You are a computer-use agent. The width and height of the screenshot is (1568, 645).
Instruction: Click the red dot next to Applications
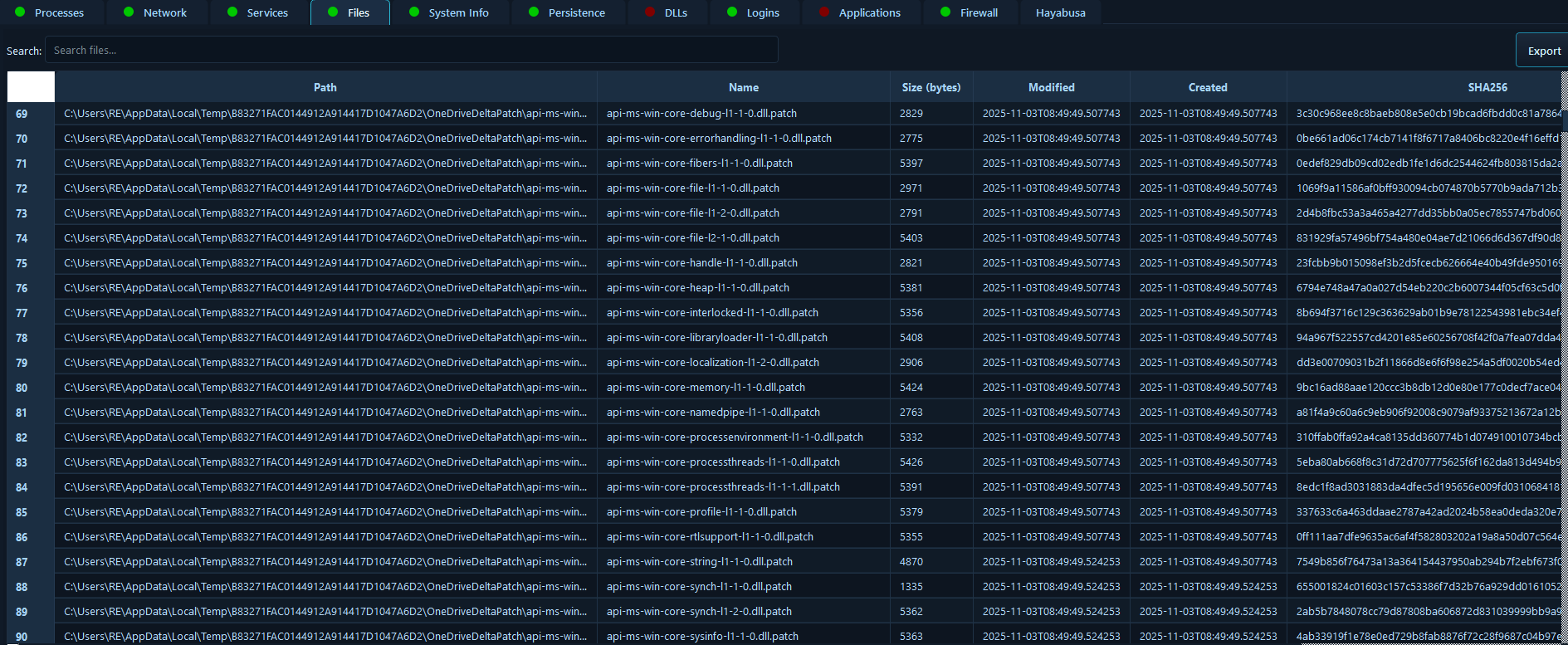coord(824,12)
